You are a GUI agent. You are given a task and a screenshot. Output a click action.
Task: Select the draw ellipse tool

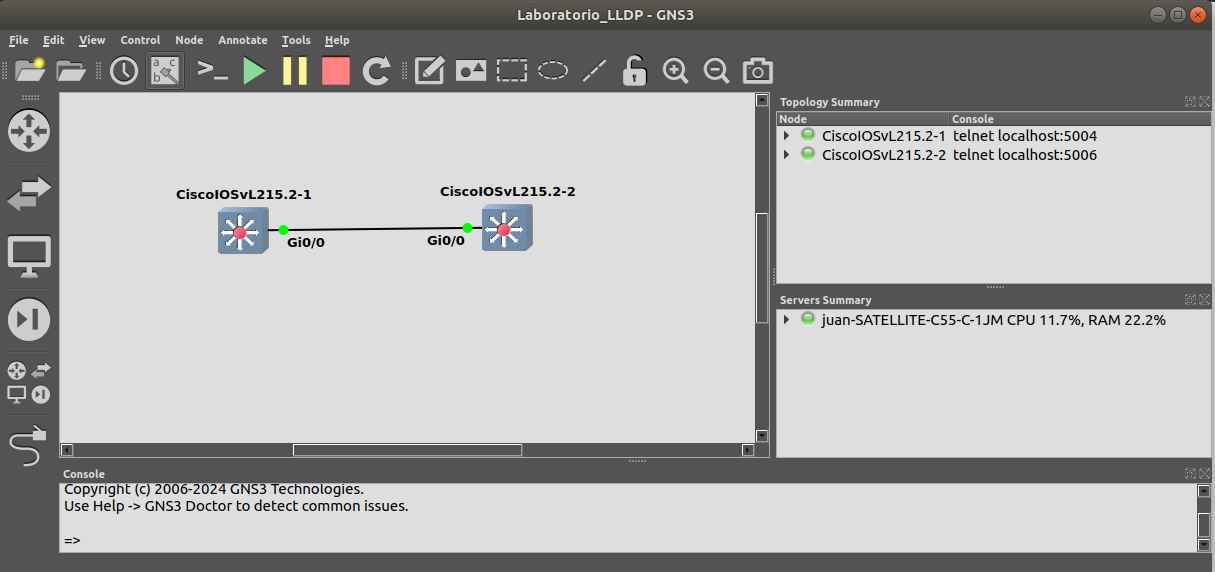point(553,70)
